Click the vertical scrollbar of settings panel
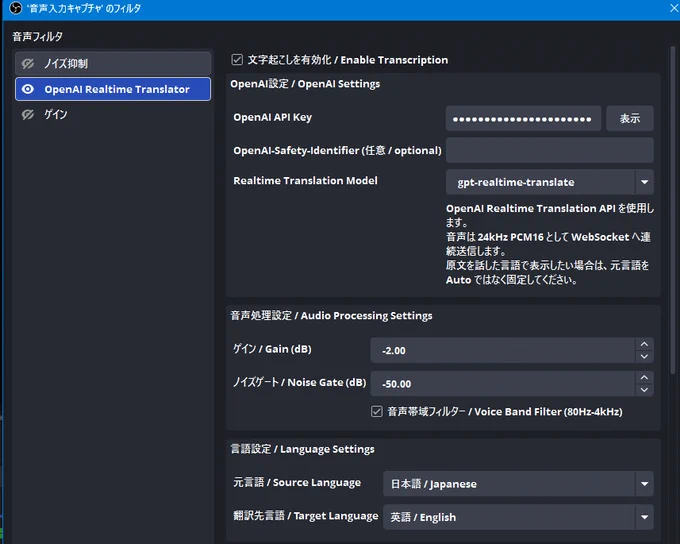 [x=673, y=208]
